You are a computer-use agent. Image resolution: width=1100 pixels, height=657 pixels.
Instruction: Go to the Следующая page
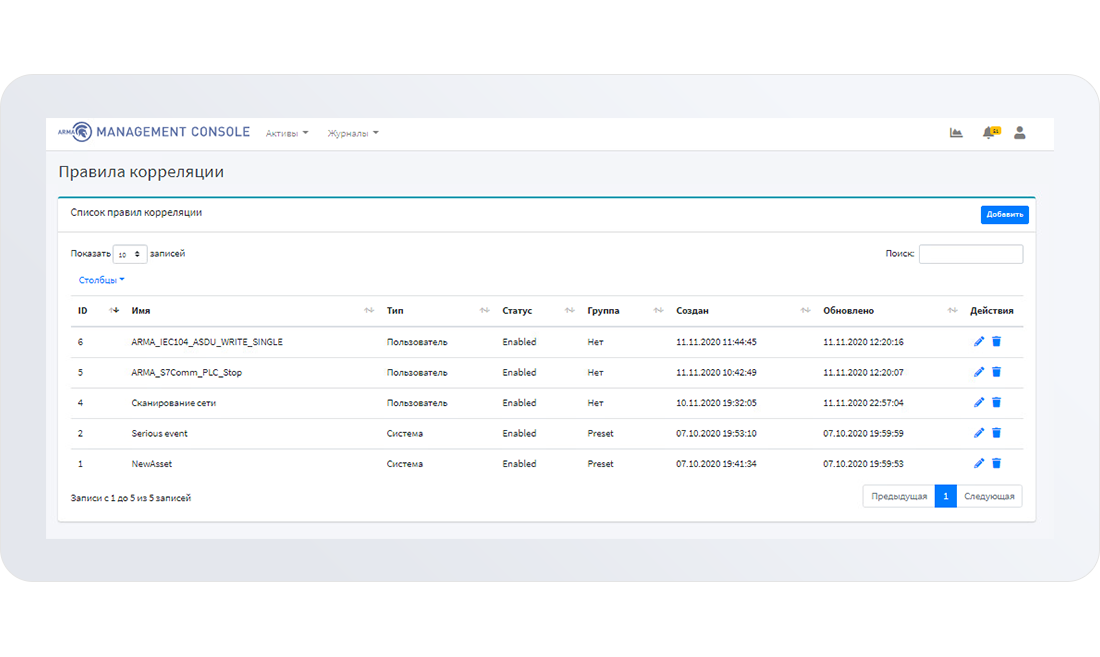click(989, 496)
